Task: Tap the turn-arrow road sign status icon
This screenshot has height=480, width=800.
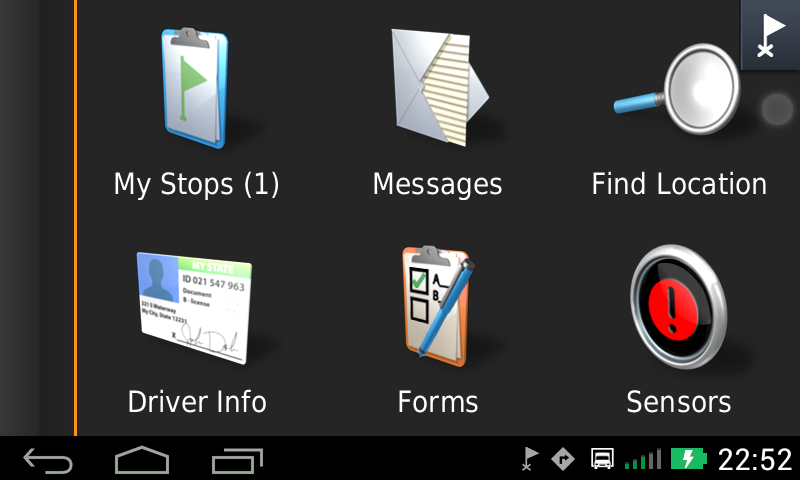Action: (563, 459)
